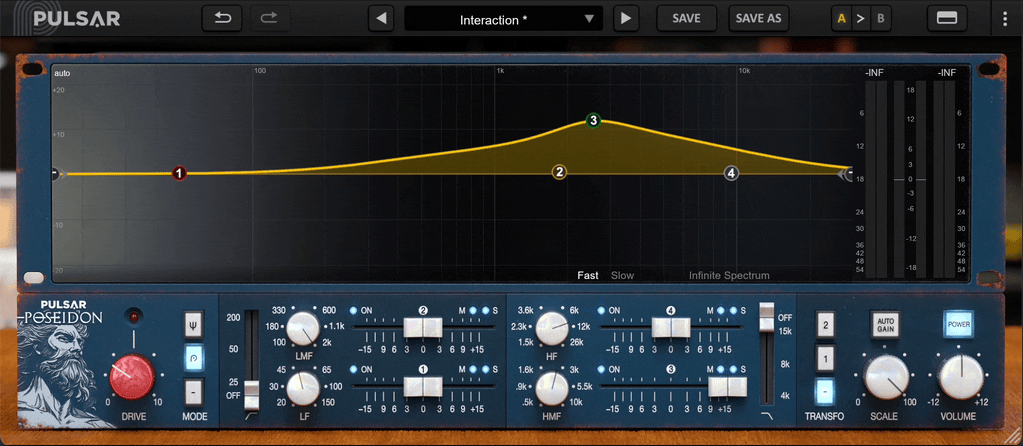Click the redo arrow button

coord(269,18)
